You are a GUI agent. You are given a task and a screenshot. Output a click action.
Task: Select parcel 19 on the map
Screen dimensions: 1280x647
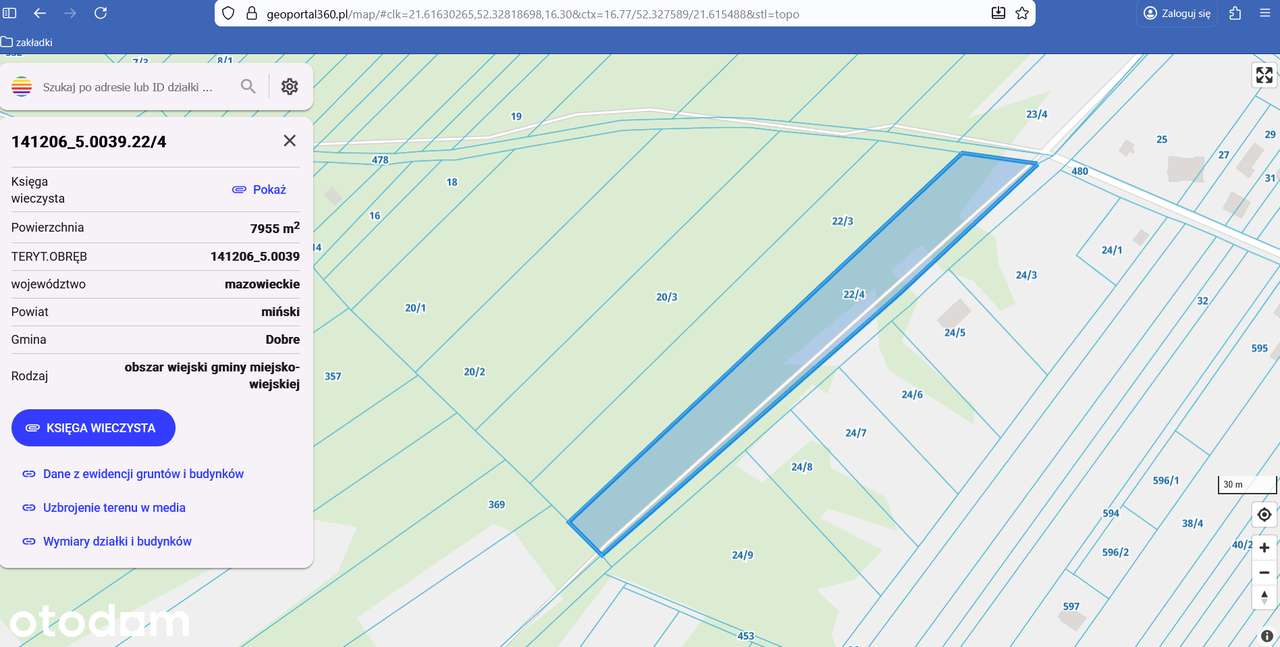(x=516, y=117)
